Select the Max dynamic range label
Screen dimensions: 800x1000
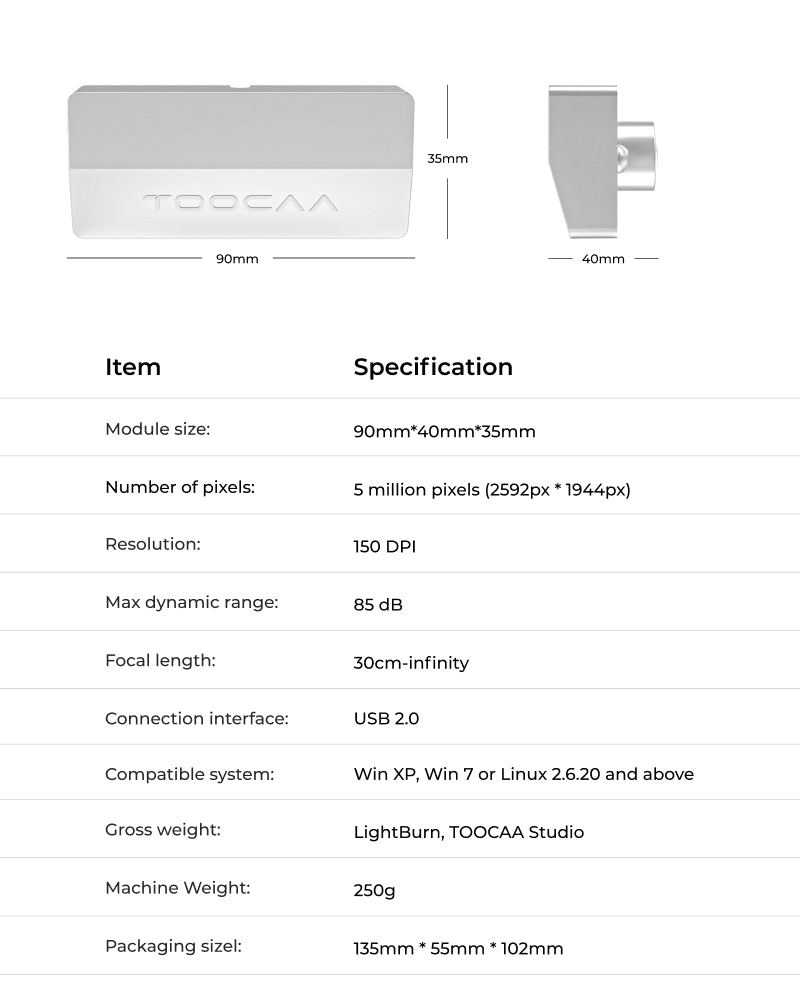click(x=191, y=602)
